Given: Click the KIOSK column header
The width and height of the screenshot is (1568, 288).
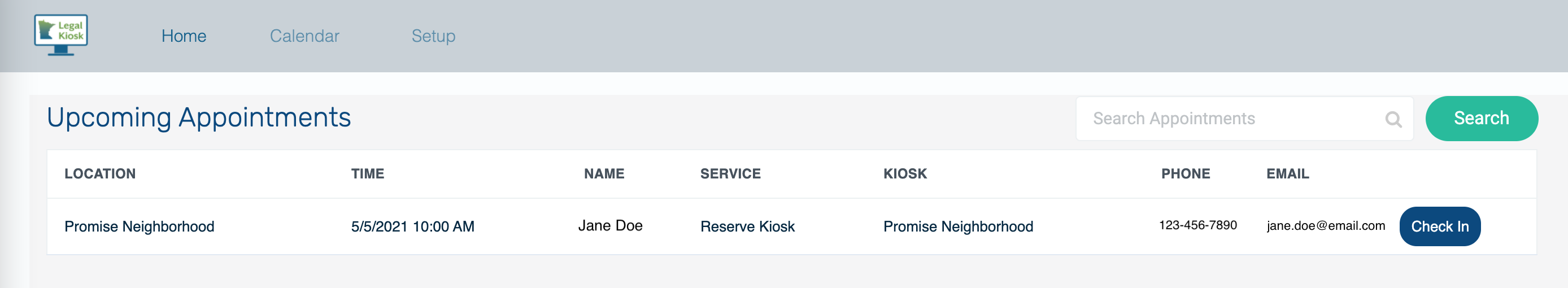Looking at the screenshot, I should pyautogui.click(x=905, y=173).
